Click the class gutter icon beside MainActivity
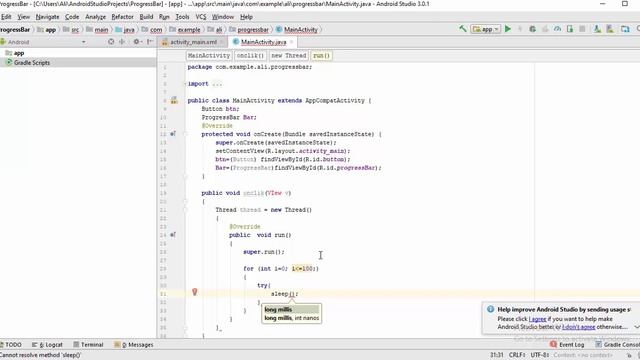 point(174,100)
